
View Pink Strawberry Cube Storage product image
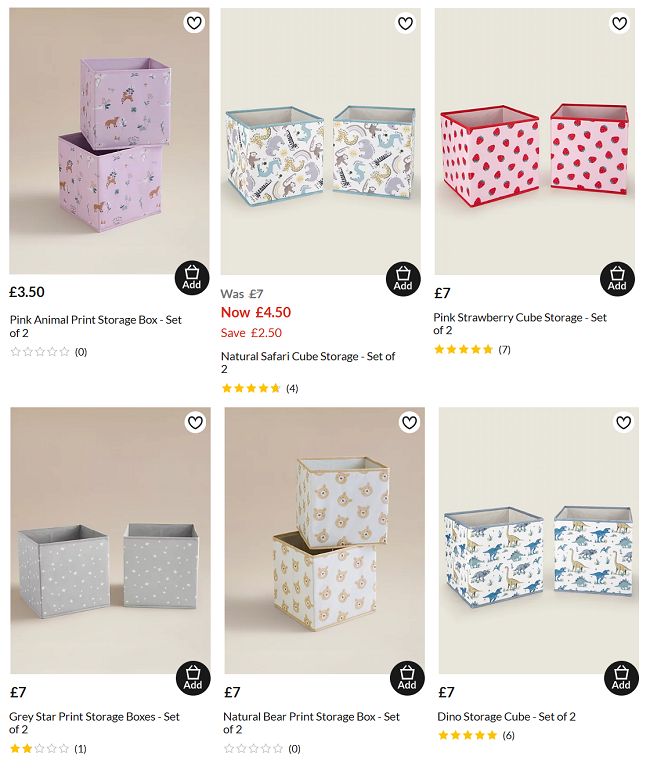click(534, 142)
